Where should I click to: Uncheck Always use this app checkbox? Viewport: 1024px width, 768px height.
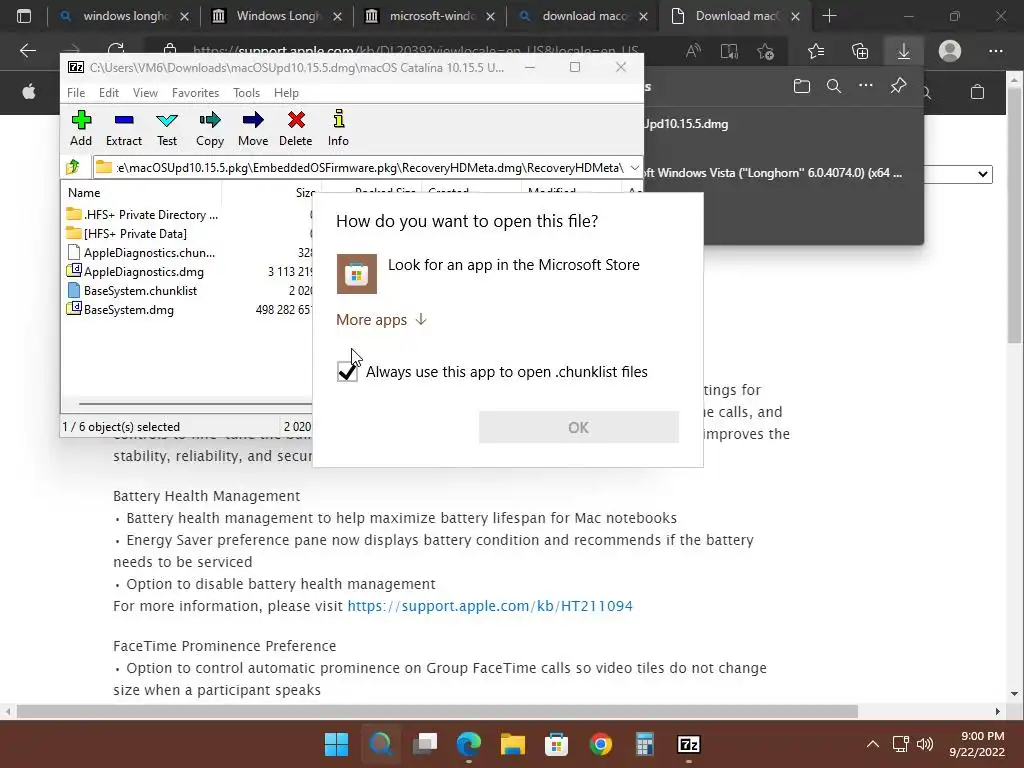coord(347,372)
